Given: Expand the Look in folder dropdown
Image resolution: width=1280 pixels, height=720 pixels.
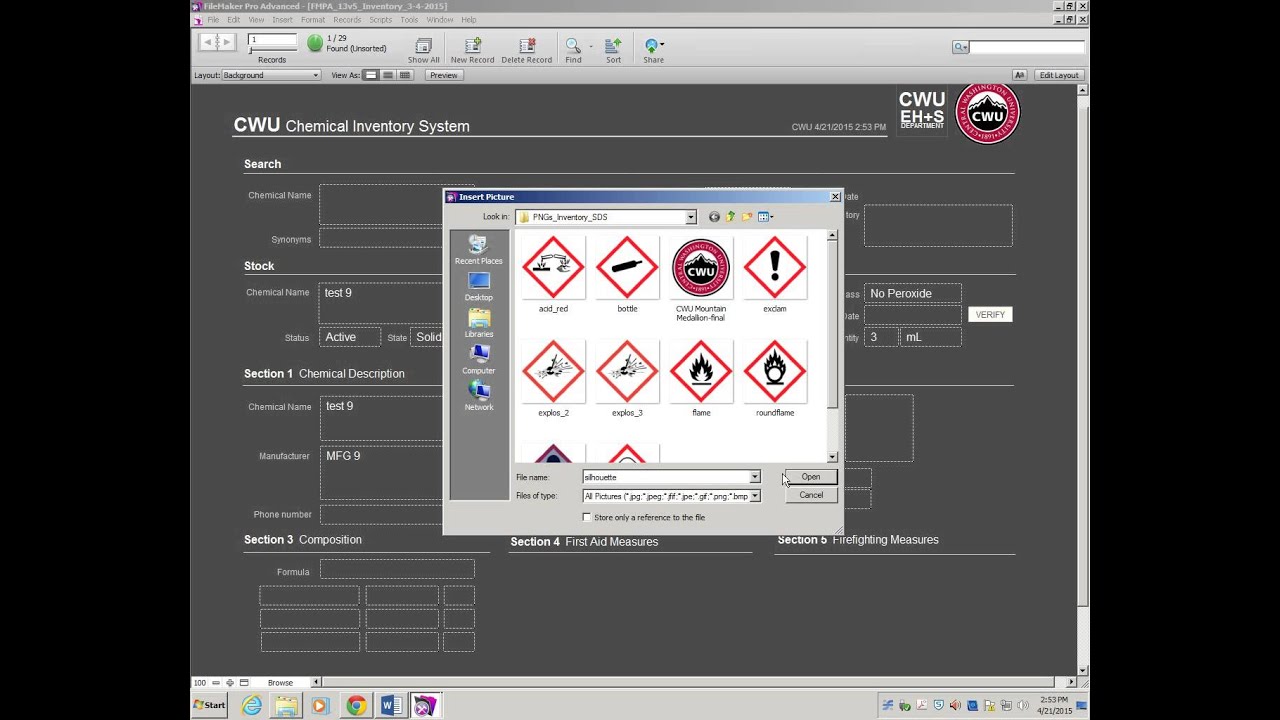Looking at the screenshot, I should [690, 217].
